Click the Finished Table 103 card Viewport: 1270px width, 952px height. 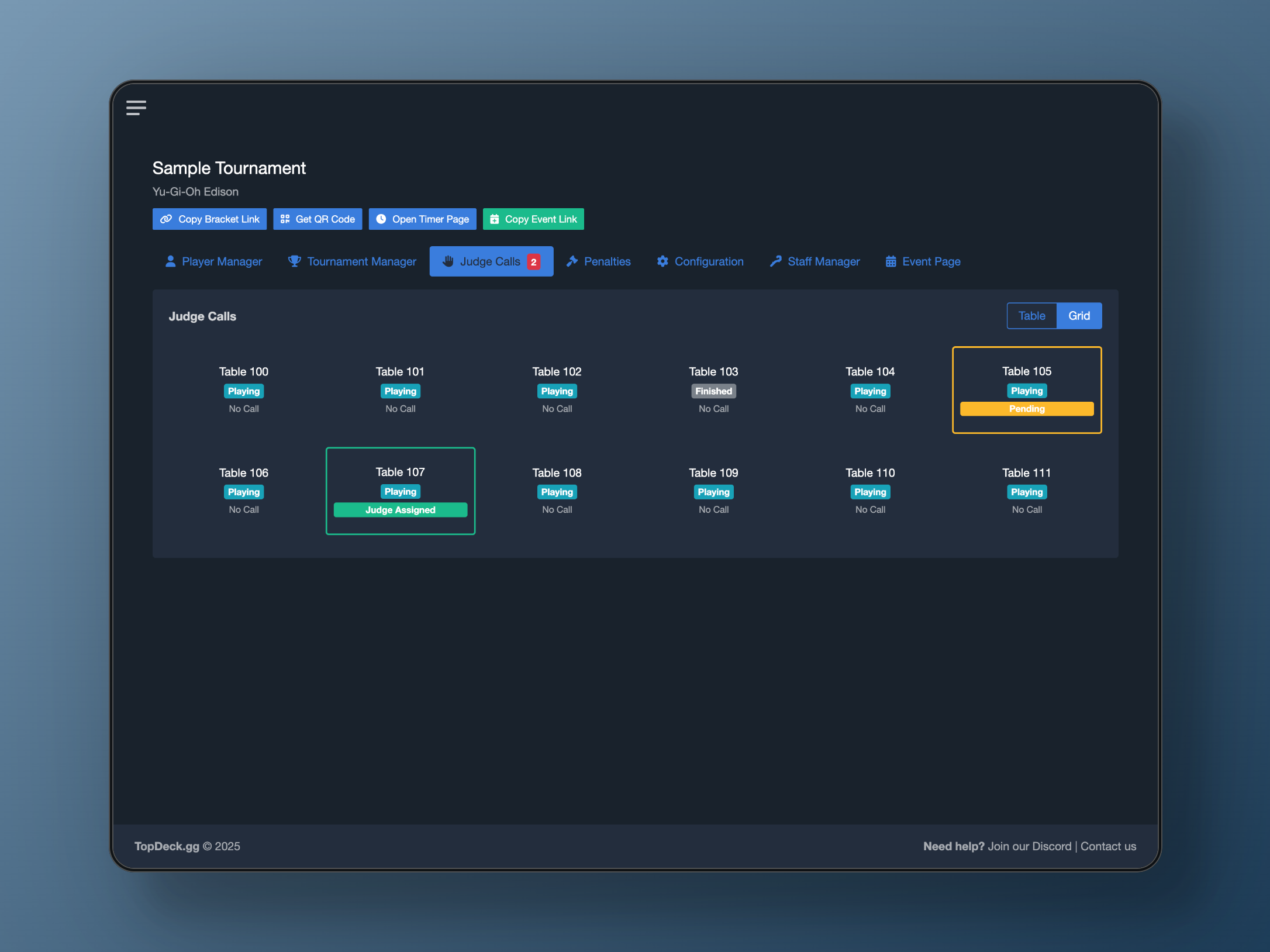713,389
